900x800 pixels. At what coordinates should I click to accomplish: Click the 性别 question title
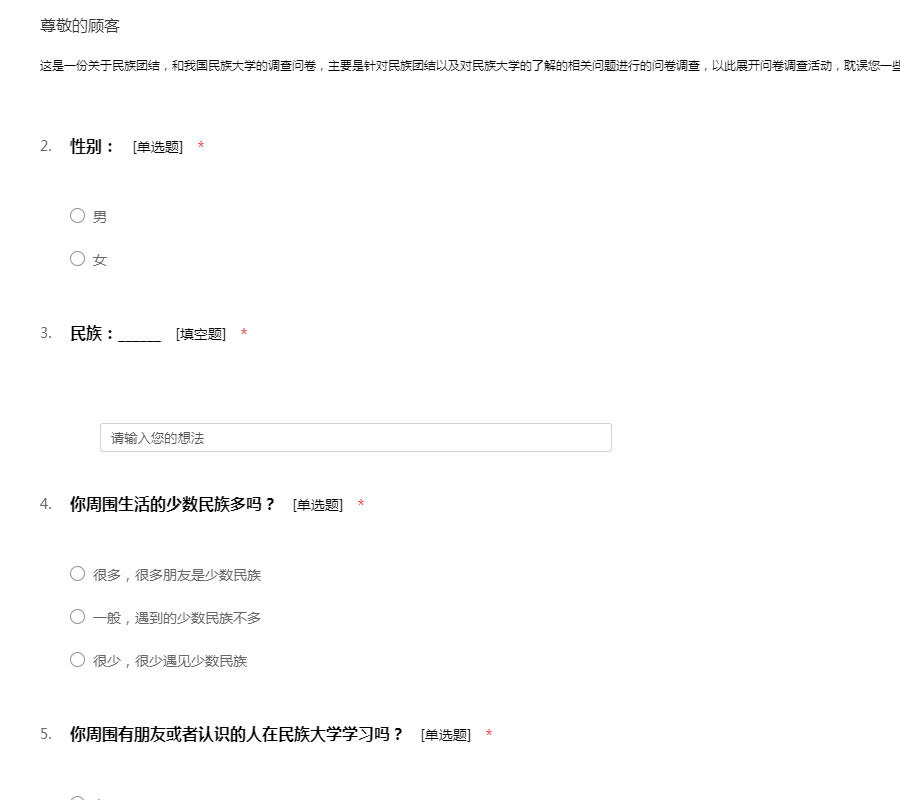92,147
